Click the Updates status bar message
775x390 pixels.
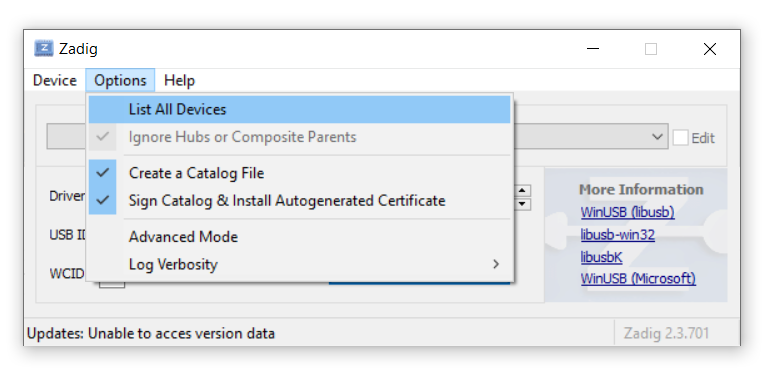pyautogui.click(x=151, y=334)
